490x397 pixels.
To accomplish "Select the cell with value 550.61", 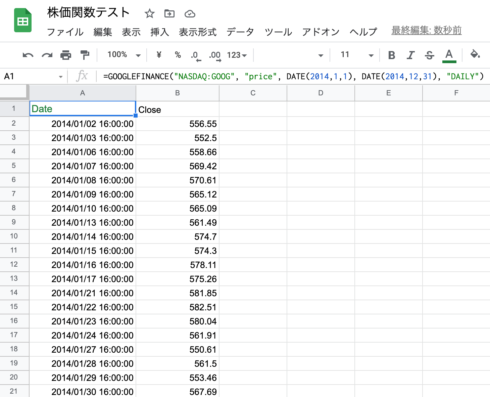I will point(177,349).
